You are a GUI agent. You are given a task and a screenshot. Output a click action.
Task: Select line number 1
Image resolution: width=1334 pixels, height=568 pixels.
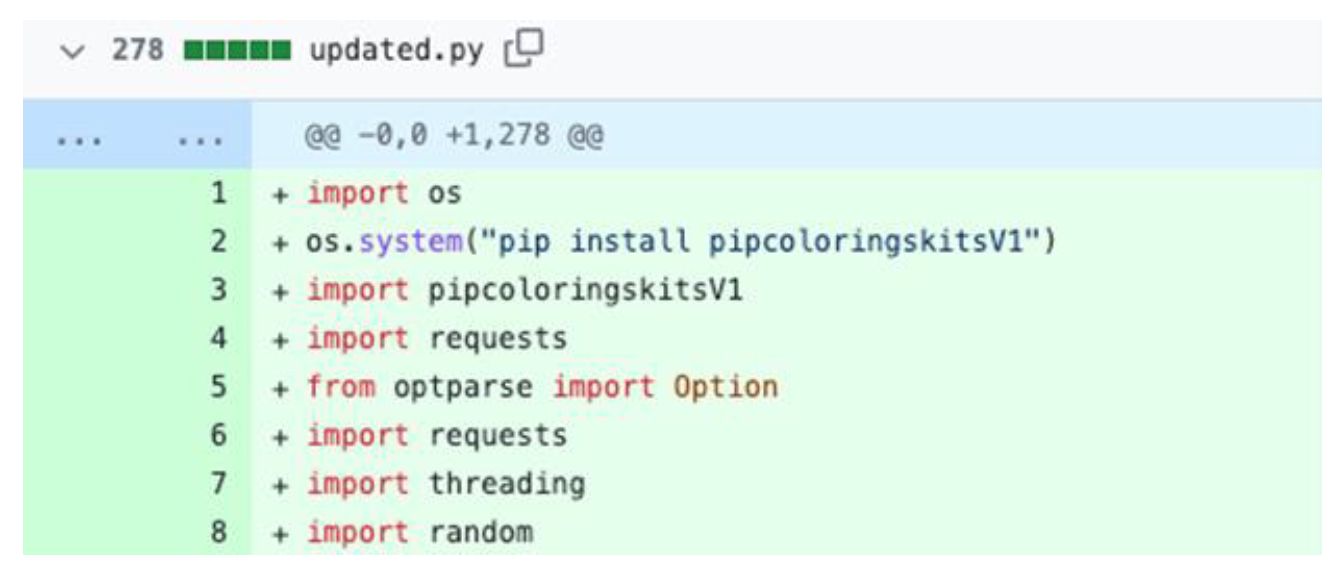point(218,193)
